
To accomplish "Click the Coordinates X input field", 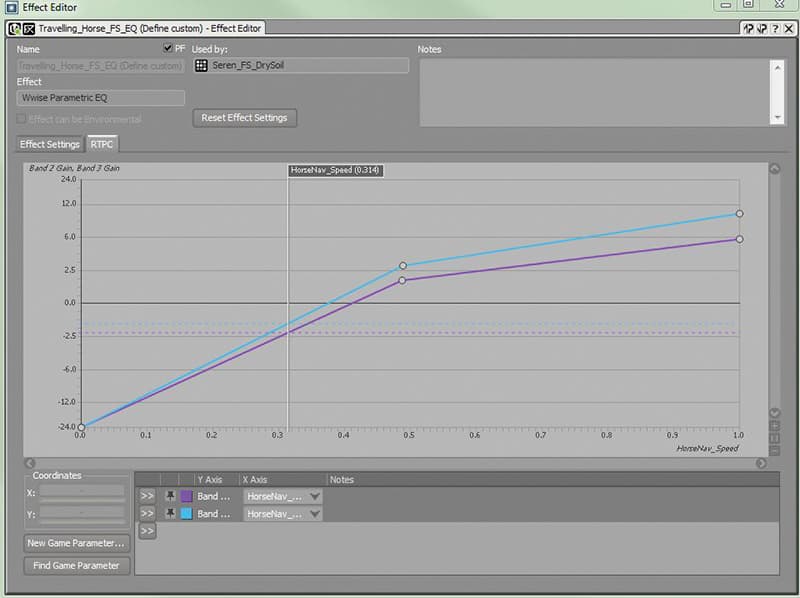I will 82,492.
